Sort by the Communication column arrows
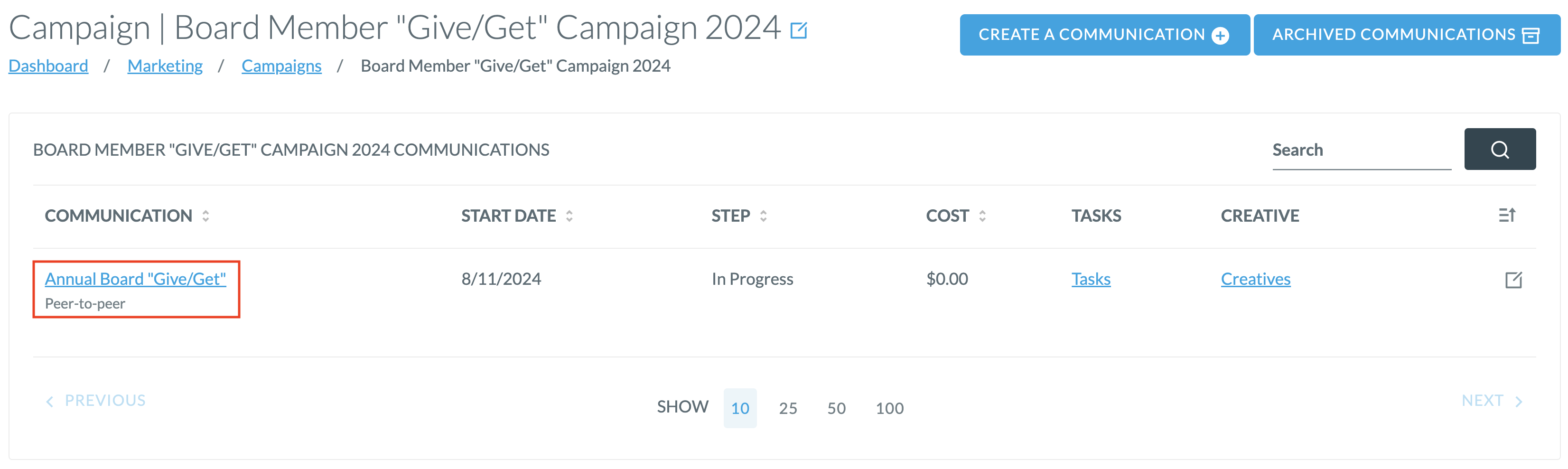This screenshot has height=469, width=1568. pos(206,216)
